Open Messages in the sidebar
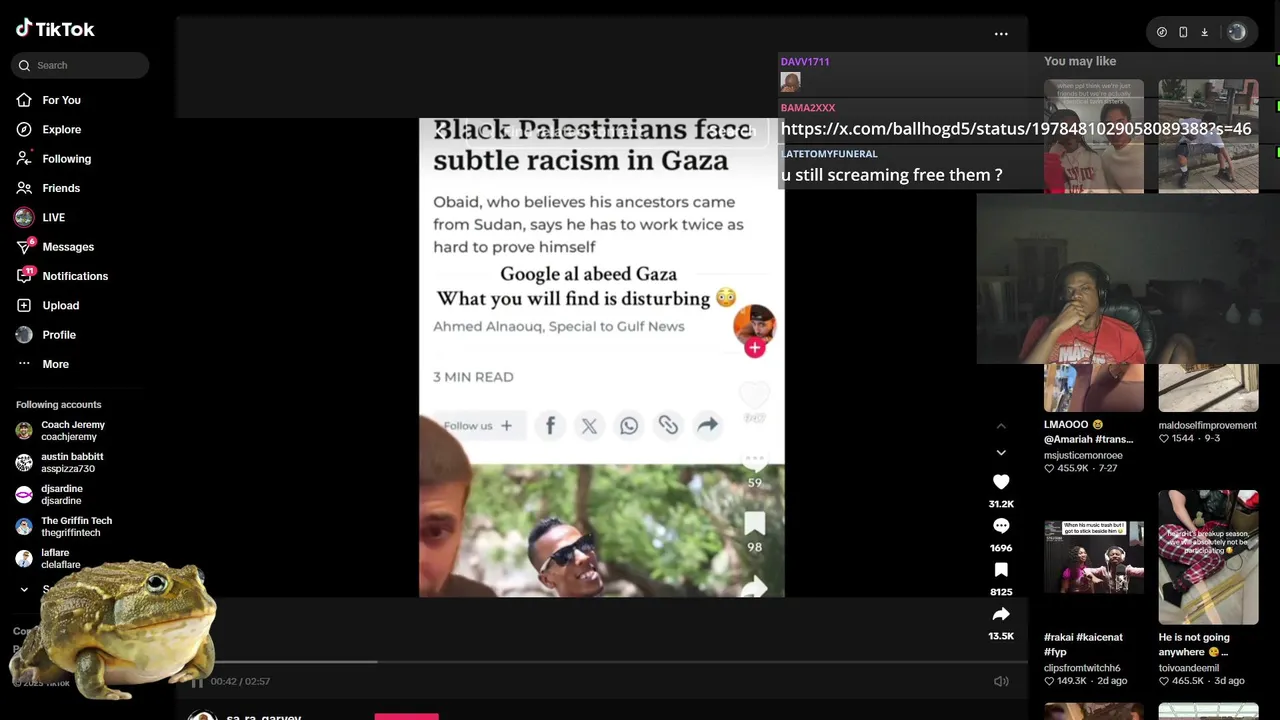The image size is (1280, 720). coord(68,247)
